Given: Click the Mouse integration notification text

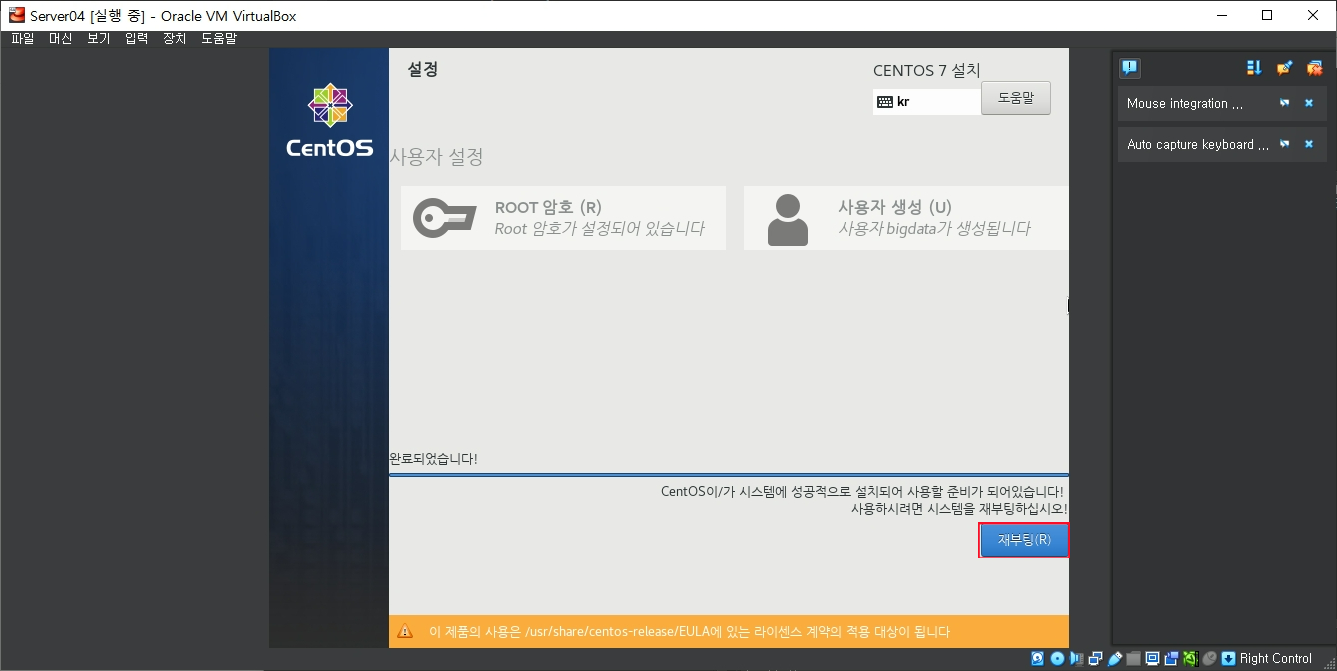Looking at the screenshot, I should coord(1185,103).
